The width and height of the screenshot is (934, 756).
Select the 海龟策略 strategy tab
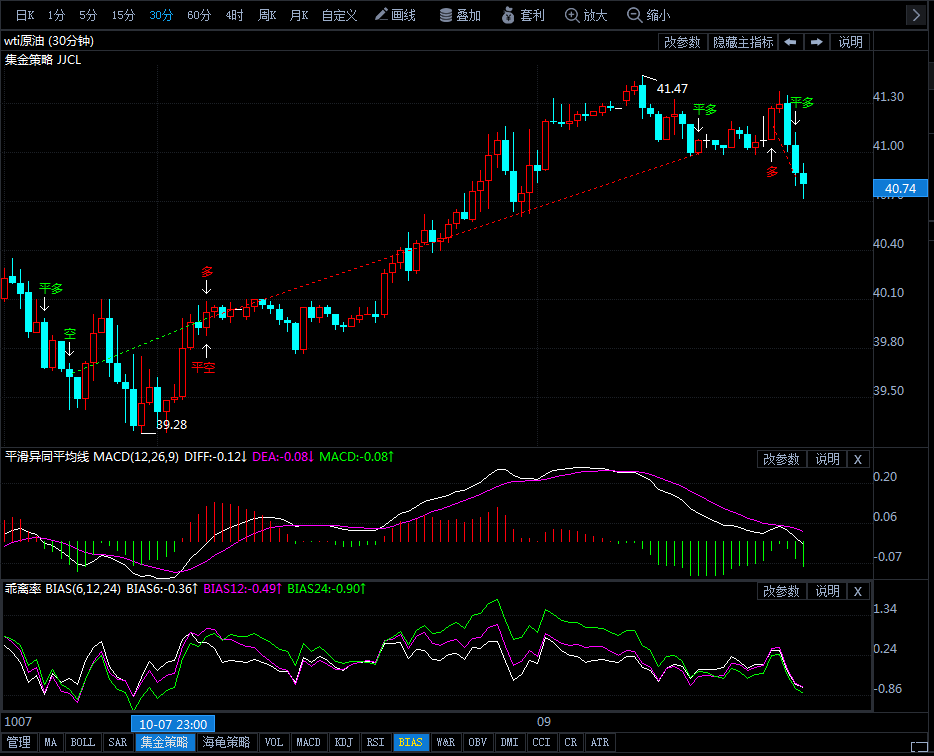(x=226, y=742)
